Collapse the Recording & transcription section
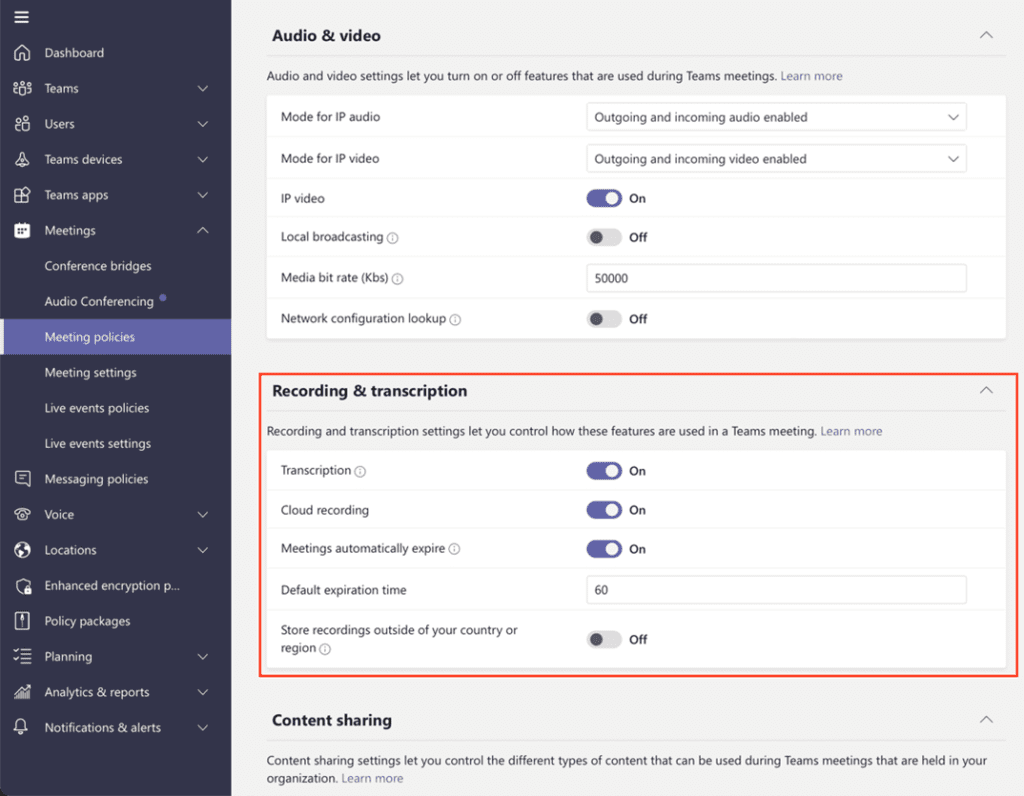Viewport: 1024px width, 796px height. pos(986,391)
